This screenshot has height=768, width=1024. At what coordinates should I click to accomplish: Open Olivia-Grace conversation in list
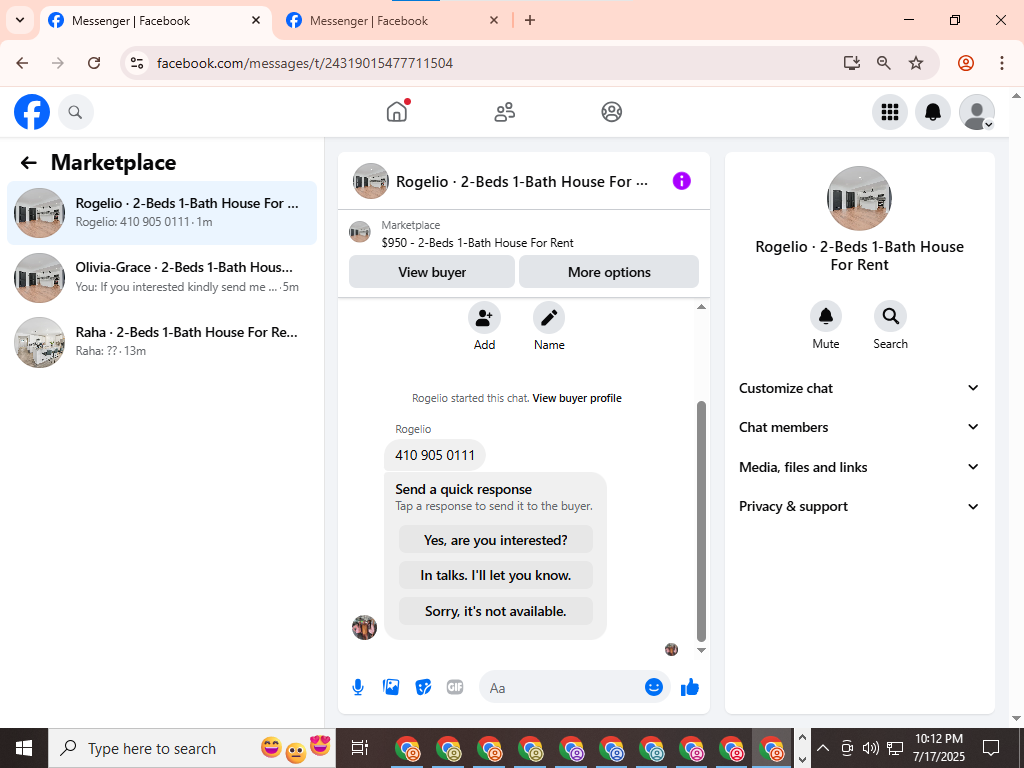(x=162, y=278)
